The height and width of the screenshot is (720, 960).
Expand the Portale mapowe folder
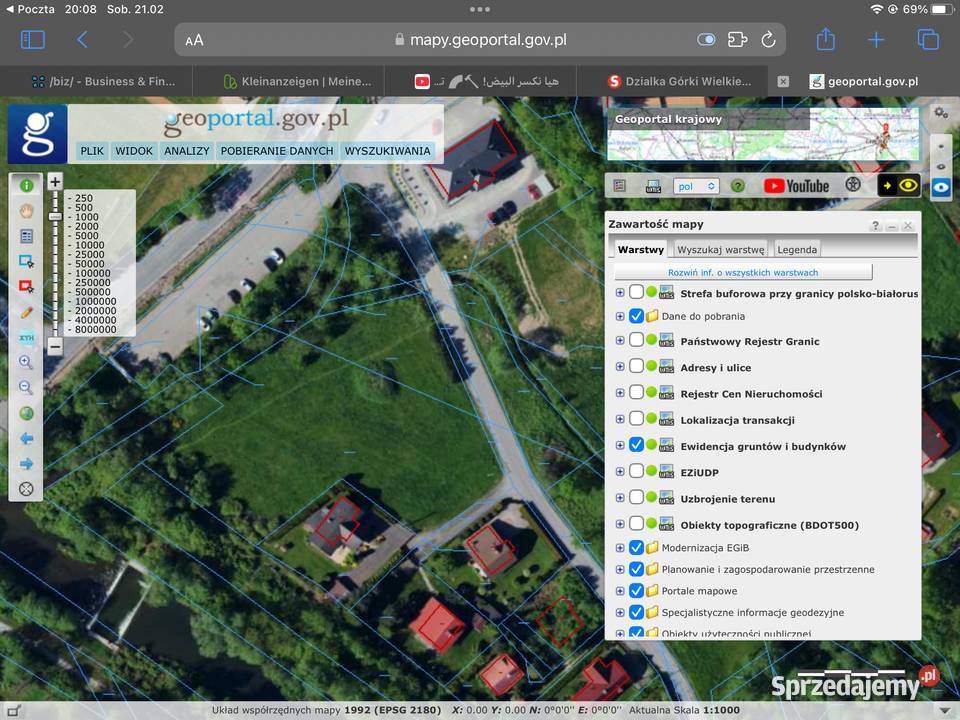pyautogui.click(x=620, y=591)
